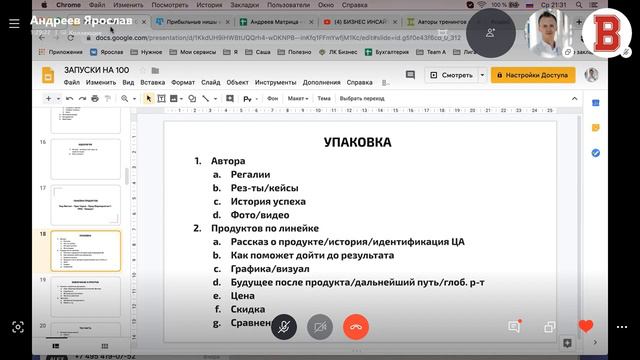The height and width of the screenshot is (360, 640).
Task: Click the zoom magnifier tool
Action: click(124, 99)
